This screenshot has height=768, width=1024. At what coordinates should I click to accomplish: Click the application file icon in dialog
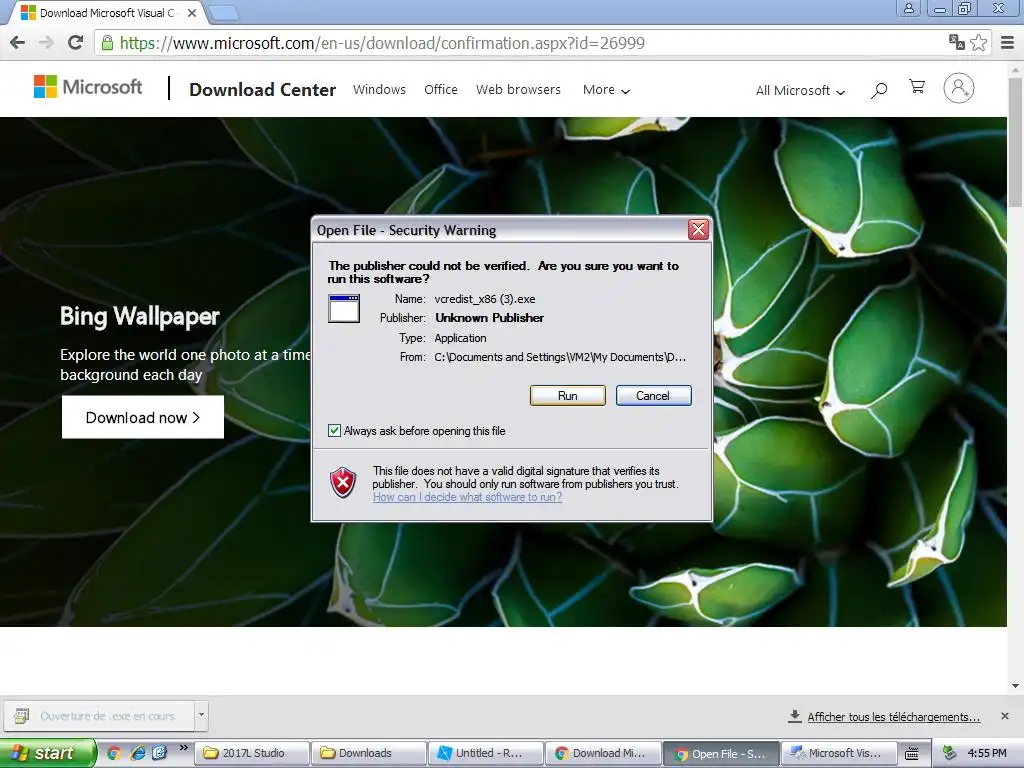pyautogui.click(x=344, y=308)
